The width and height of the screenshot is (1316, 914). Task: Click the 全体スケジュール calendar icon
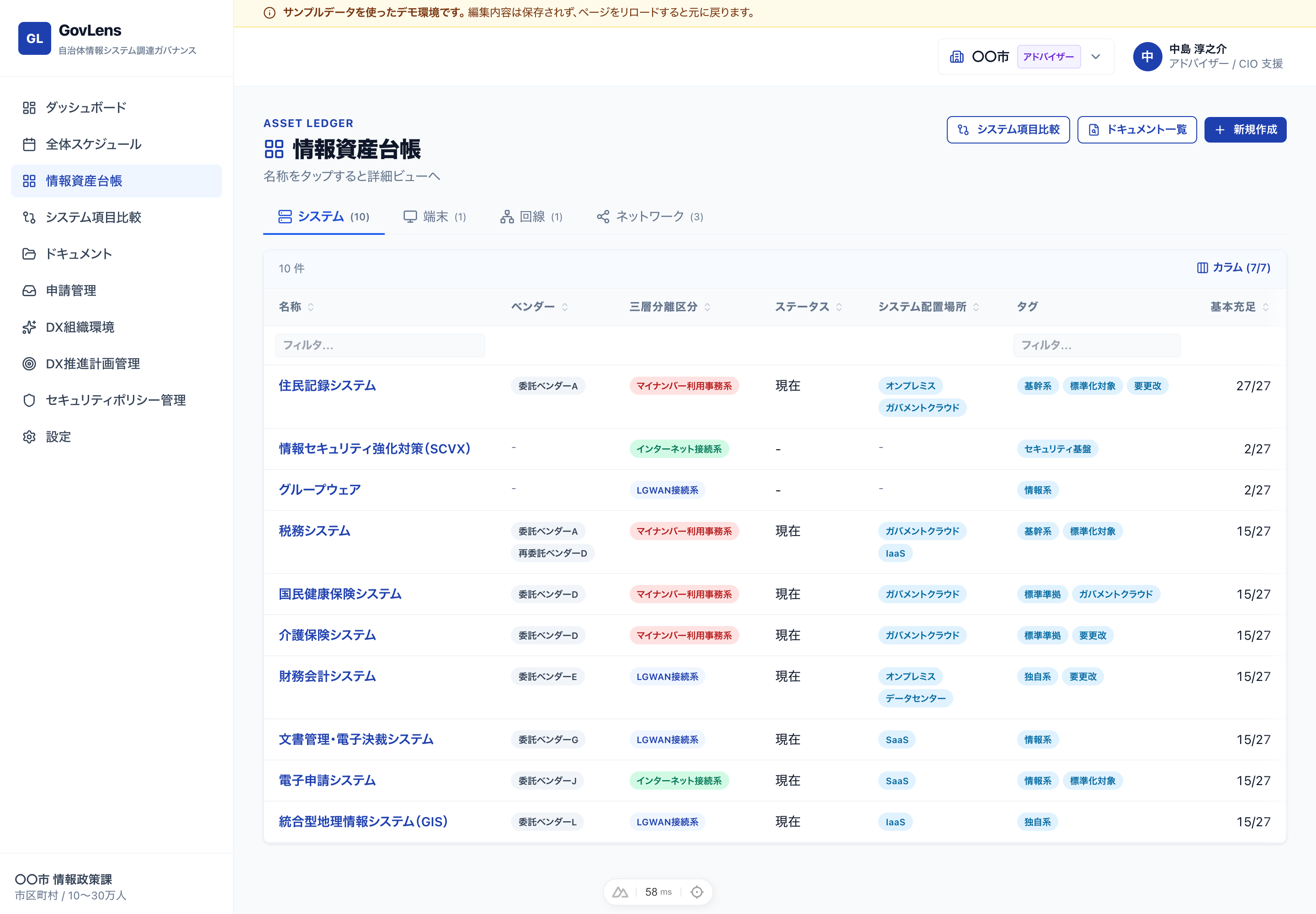[29, 144]
